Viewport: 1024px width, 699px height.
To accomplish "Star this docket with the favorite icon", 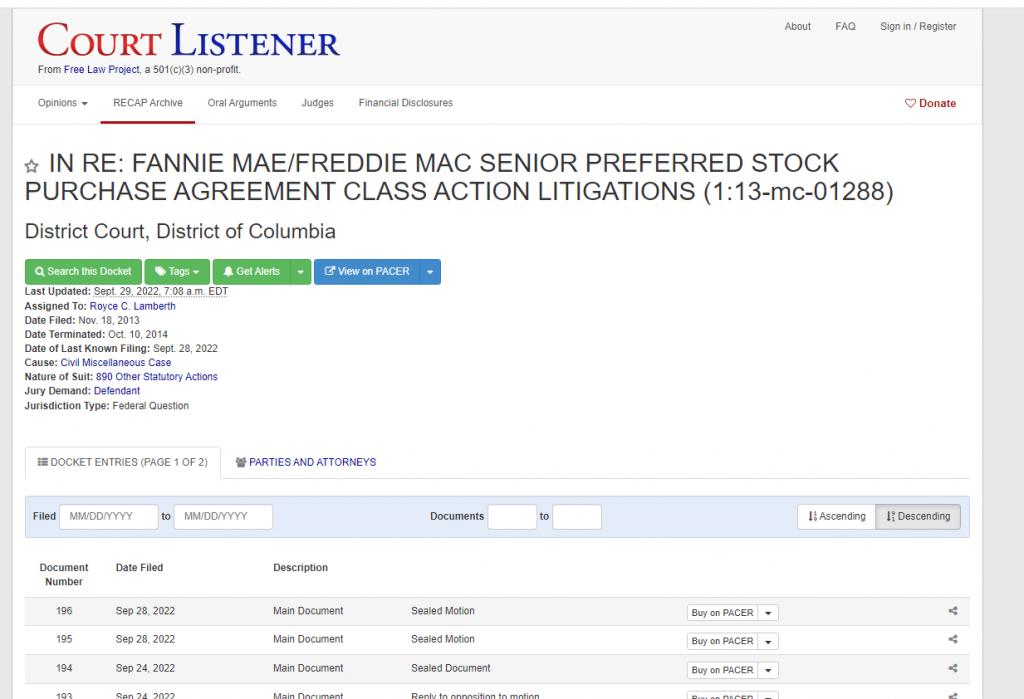I will tap(31, 166).
